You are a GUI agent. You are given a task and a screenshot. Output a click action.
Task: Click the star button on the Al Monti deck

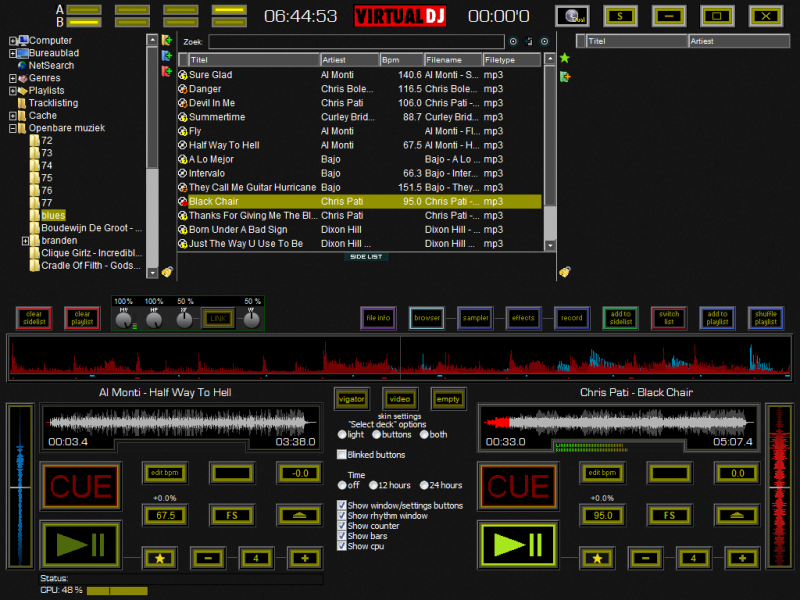(160, 559)
